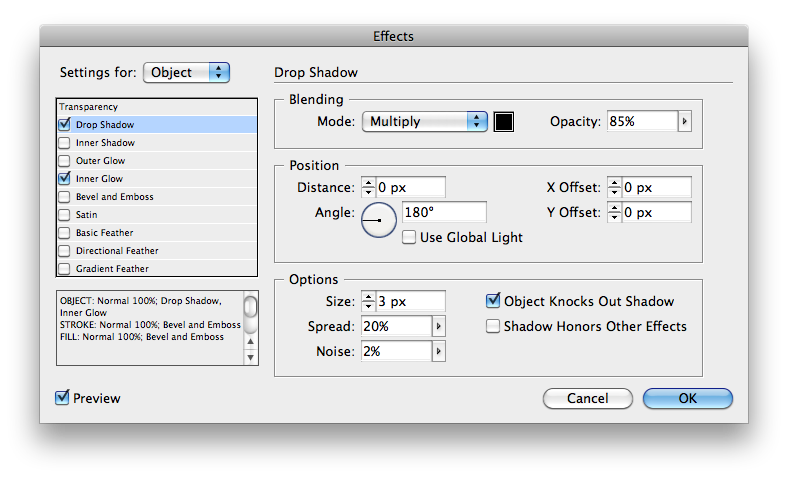Image resolution: width=788 pixels, height=478 pixels.
Task: Click the Cancel button
Action: click(587, 398)
